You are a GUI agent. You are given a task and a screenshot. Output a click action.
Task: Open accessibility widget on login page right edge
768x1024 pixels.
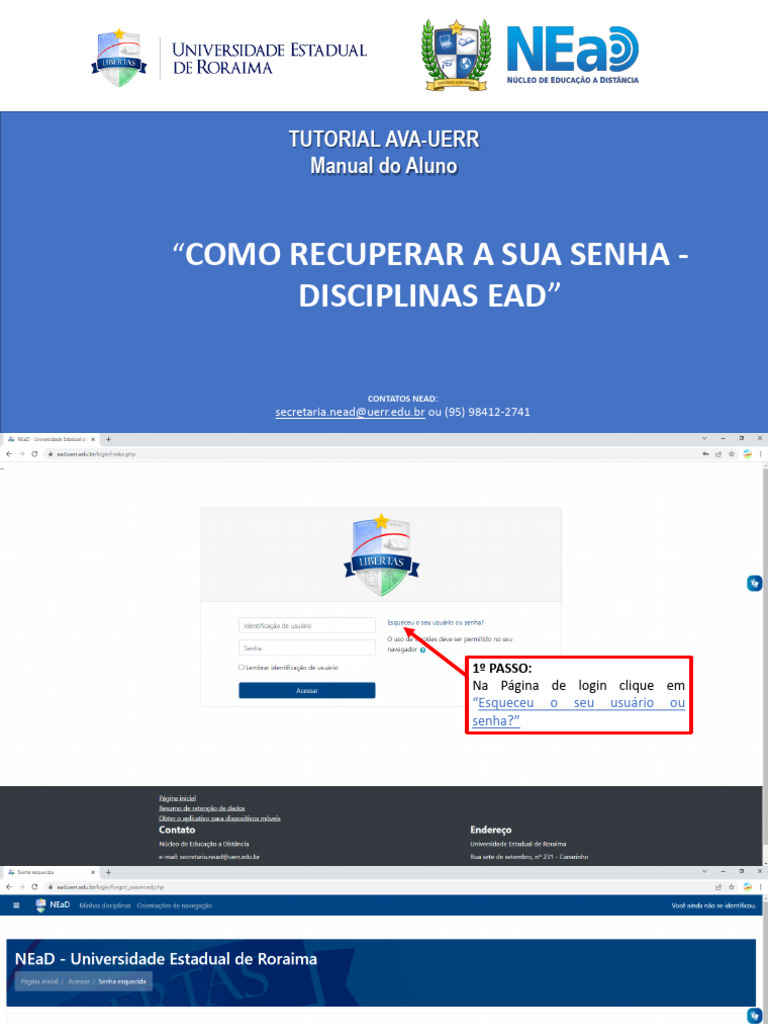pyautogui.click(x=754, y=583)
